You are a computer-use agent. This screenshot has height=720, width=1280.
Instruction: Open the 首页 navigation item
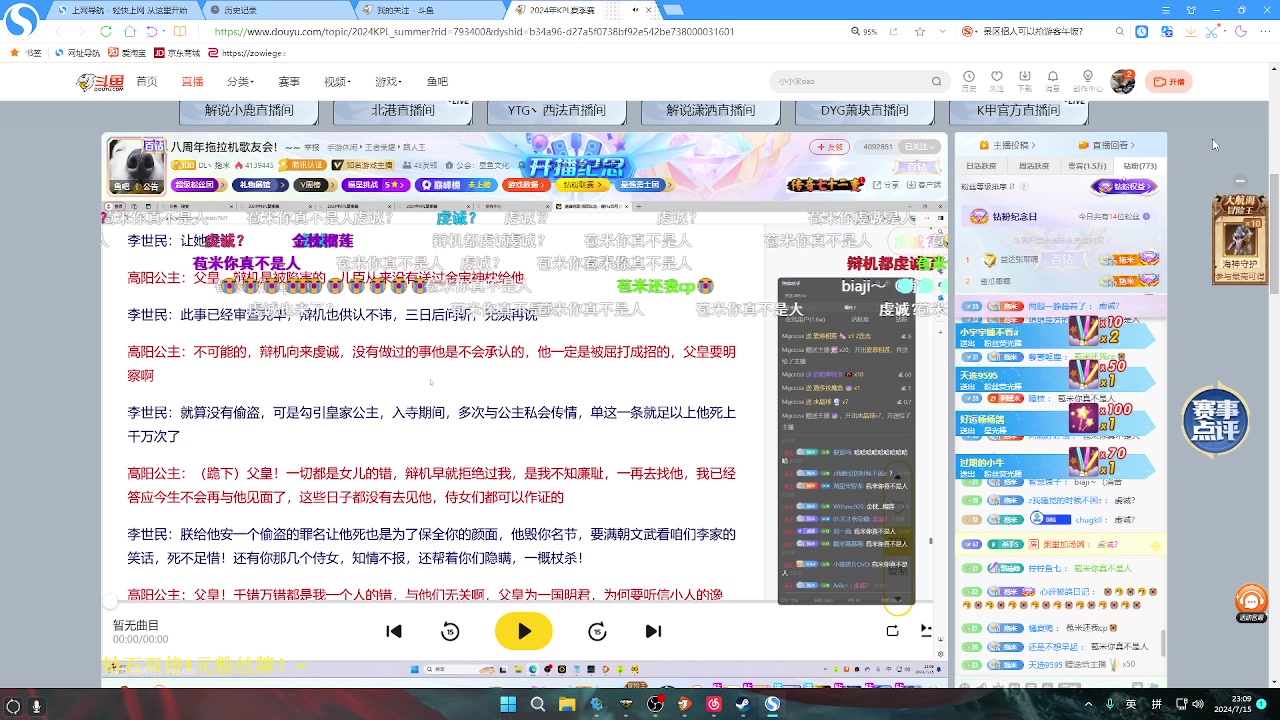[147, 82]
